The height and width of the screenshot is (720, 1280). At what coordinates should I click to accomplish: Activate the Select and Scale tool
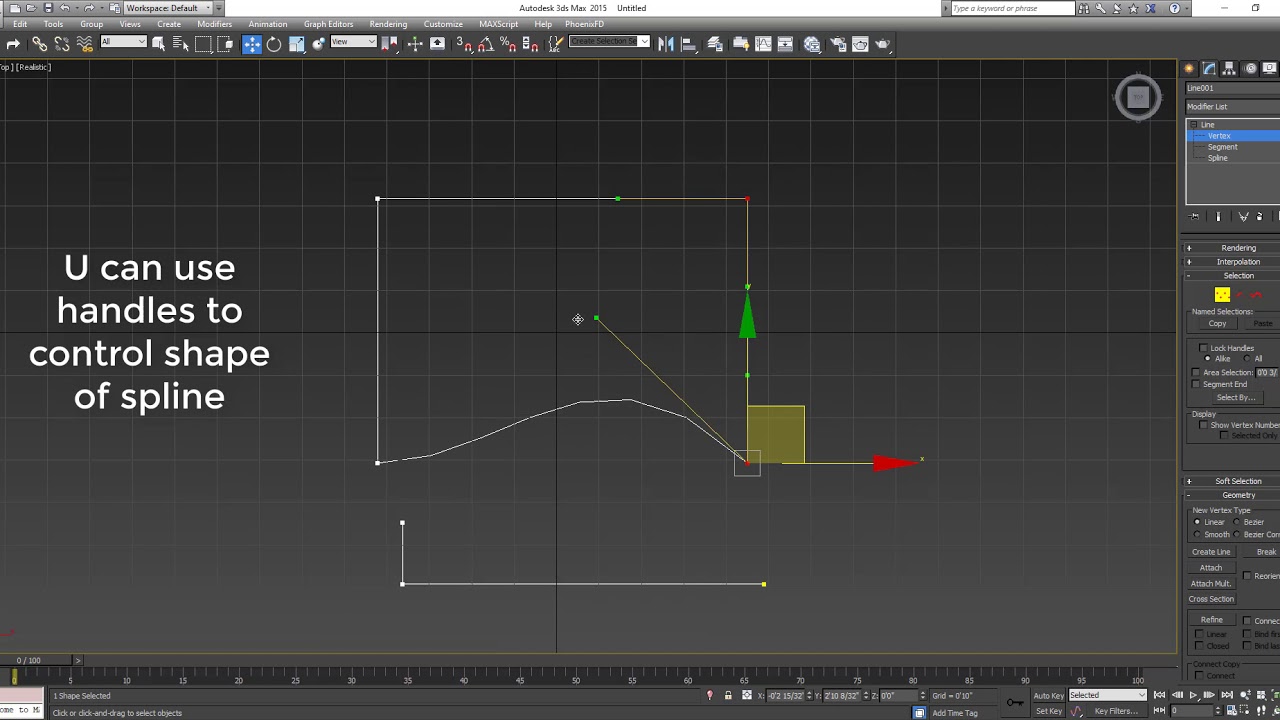[297, 44]
